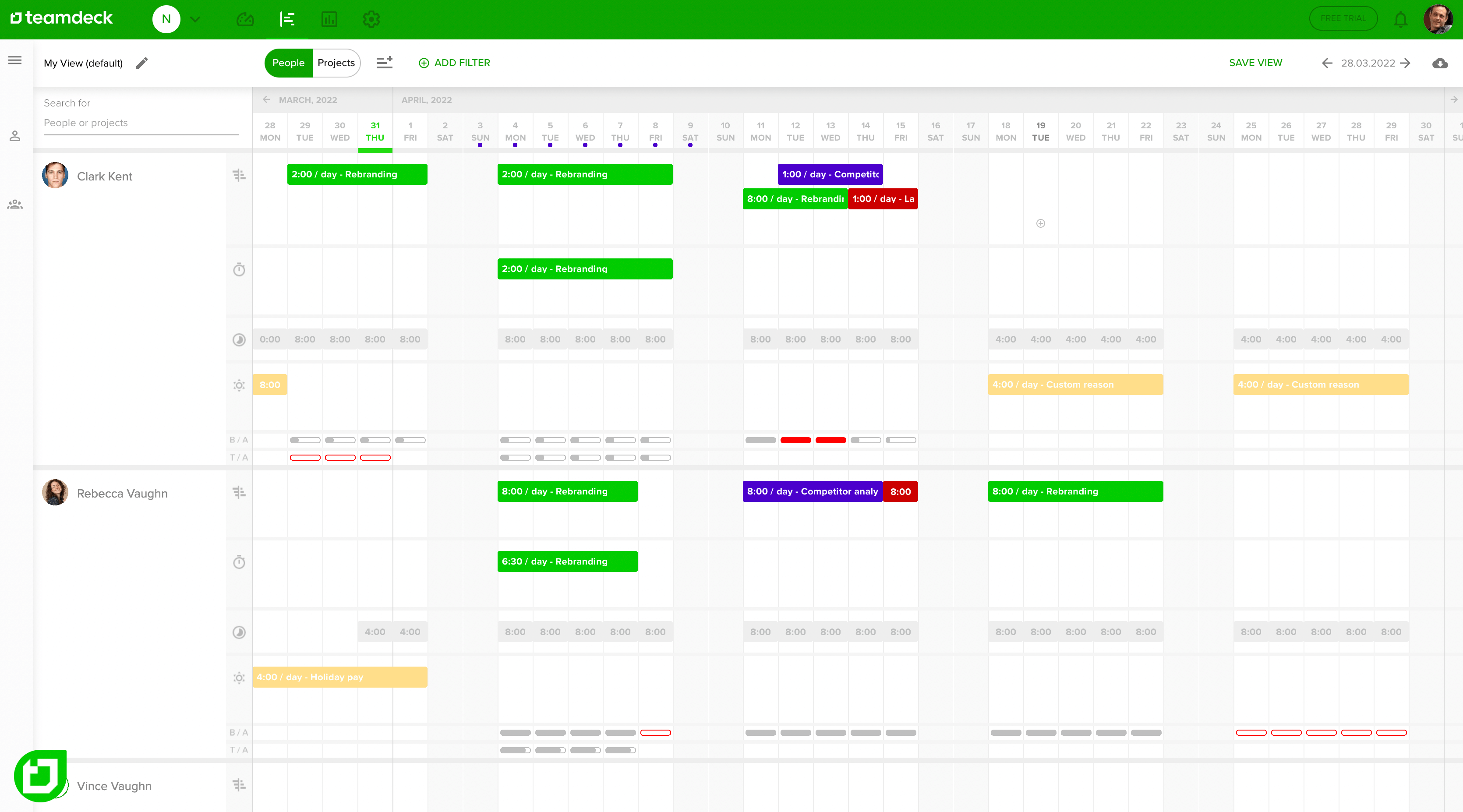This screenshot has width=1463, height=812.
Task: Select the timeline schedule view icon
Action: click(287, 19)
